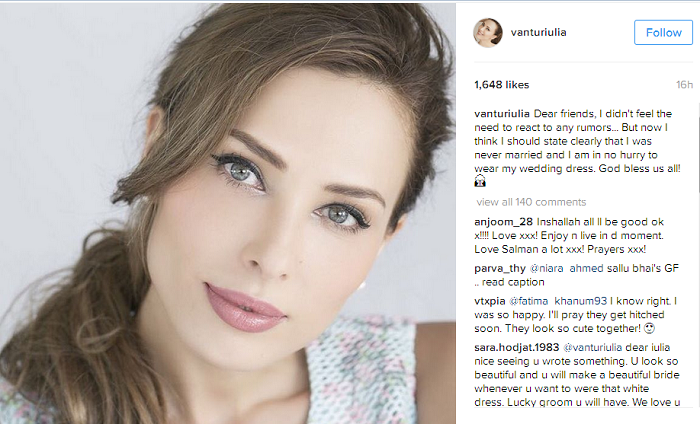
Task: Open the vanturiulia username in the header
Action: (x=538, y=33)
